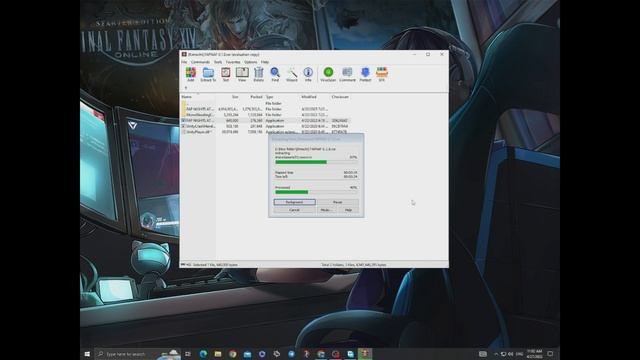Click the WinRAR icon in the taskbar
Viewport: 640px width, 360px height.
click(x=365, y=354)
